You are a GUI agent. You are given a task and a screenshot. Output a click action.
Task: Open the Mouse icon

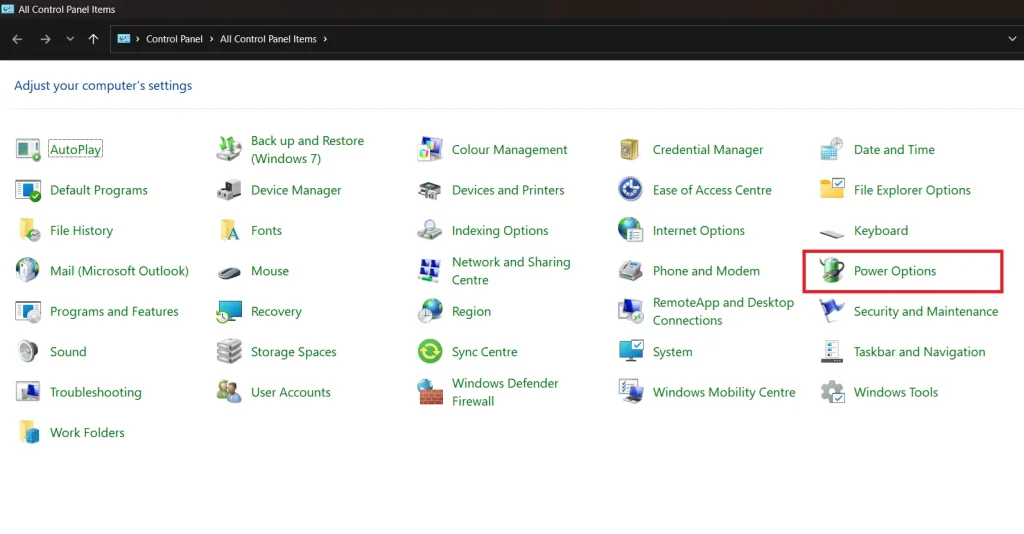click(229, 272)
